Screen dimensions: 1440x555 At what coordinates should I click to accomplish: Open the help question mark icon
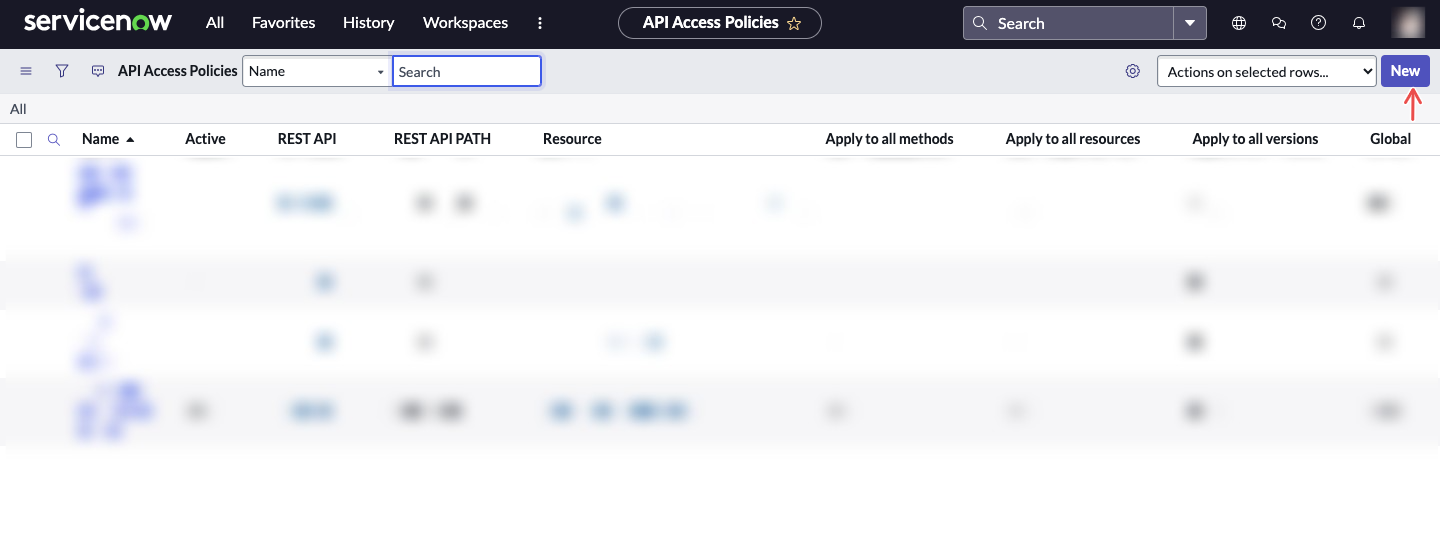pos(1318,23)
